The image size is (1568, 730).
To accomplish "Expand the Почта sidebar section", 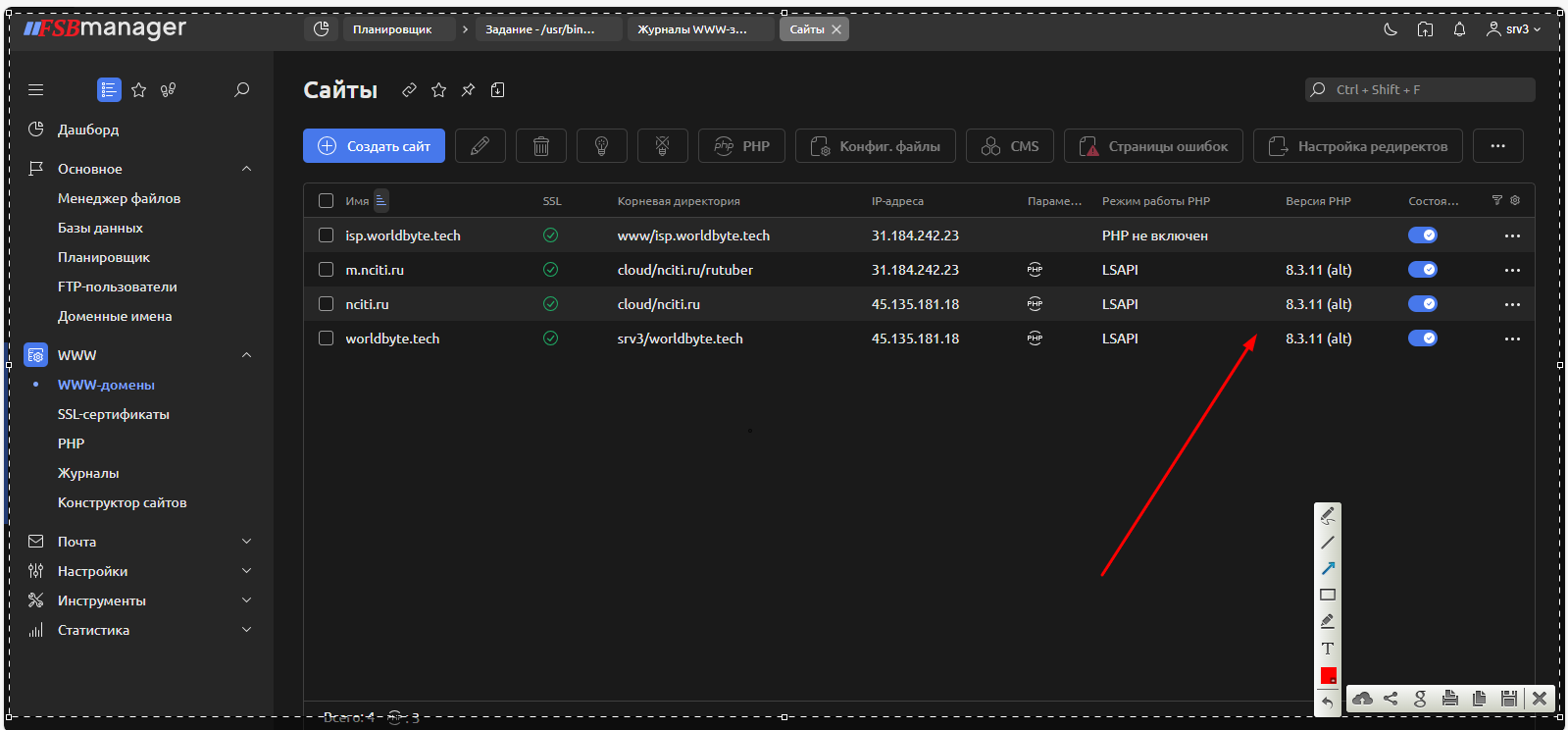I will coord(246,542).
